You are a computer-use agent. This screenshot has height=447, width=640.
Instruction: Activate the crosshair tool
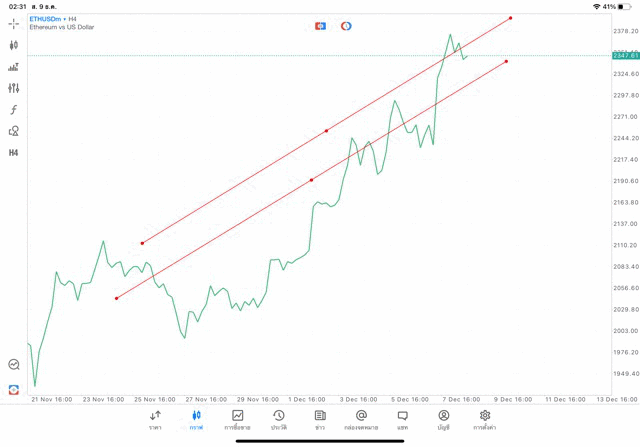14,23
